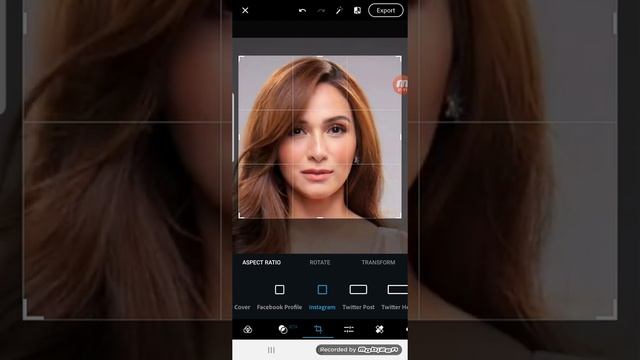Tap the redo arrow icon

pos(321,11)
